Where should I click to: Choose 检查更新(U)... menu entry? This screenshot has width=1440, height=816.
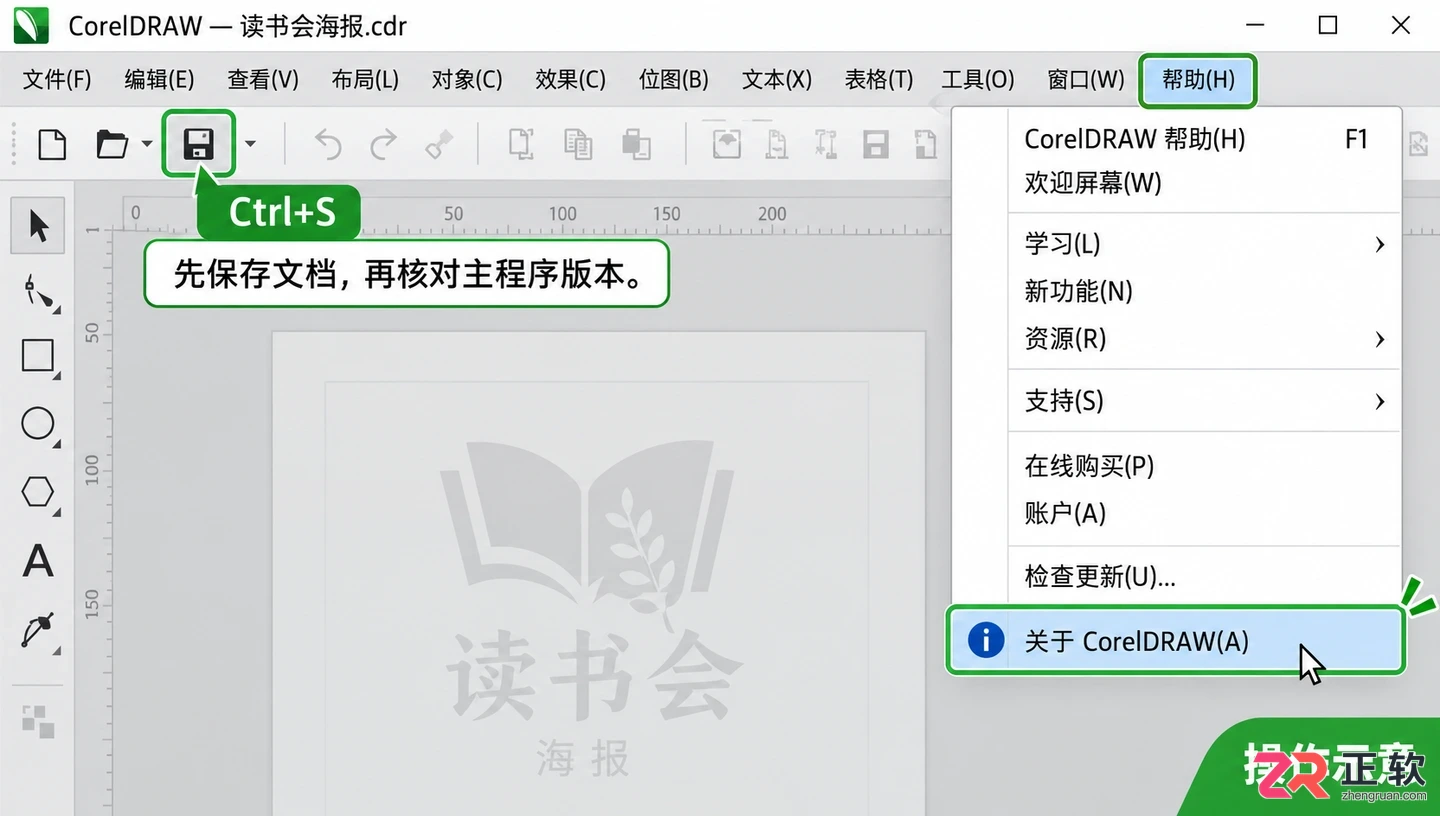pos(1204,577)
